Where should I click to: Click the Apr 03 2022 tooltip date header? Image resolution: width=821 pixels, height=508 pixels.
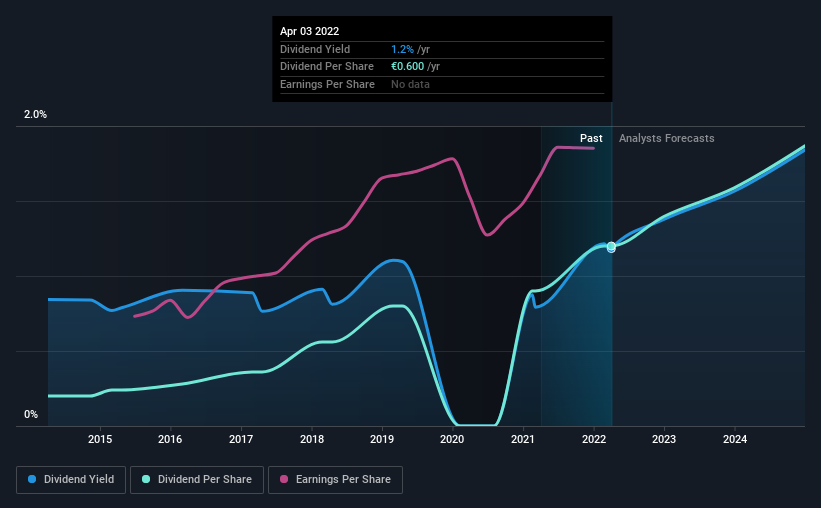pyautogui.click(x=309, y=31)
